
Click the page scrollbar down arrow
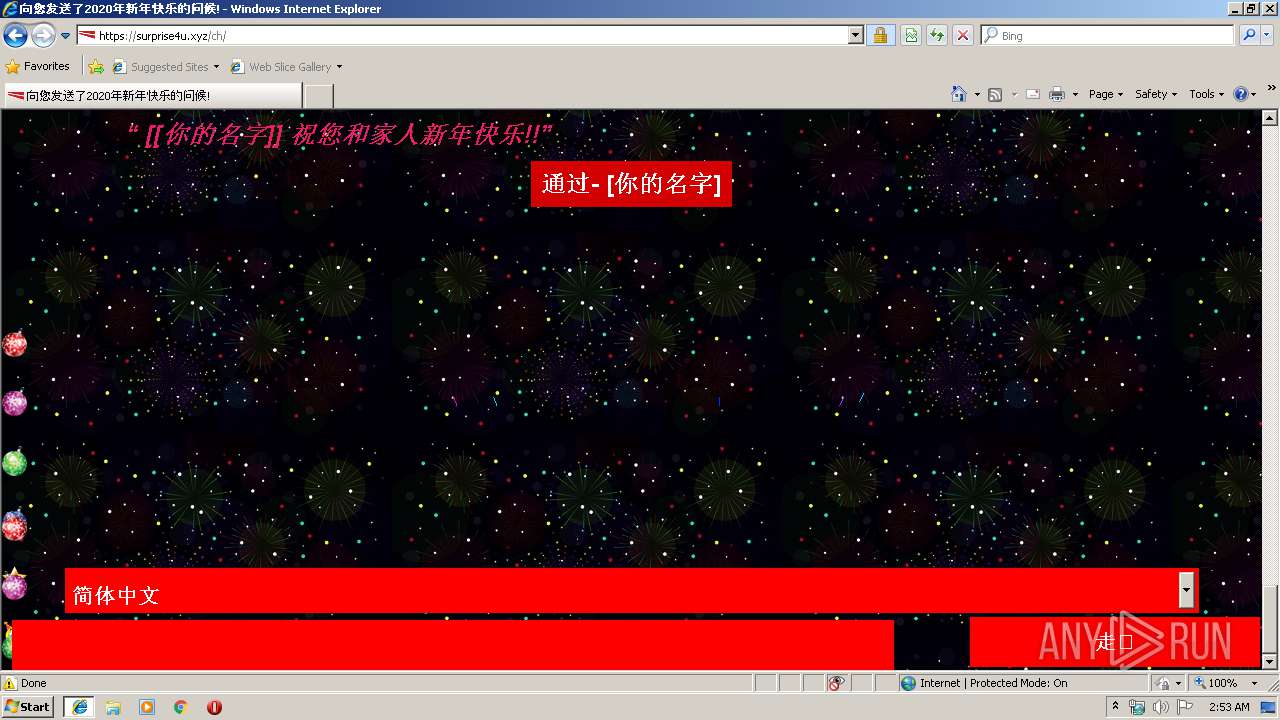(x=1270, y=662)
